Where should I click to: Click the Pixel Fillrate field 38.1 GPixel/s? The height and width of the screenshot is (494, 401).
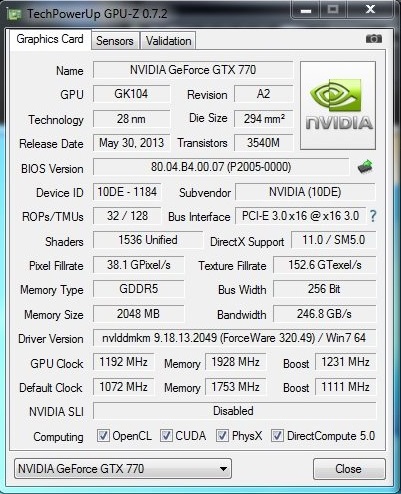(x=138, y=265)
